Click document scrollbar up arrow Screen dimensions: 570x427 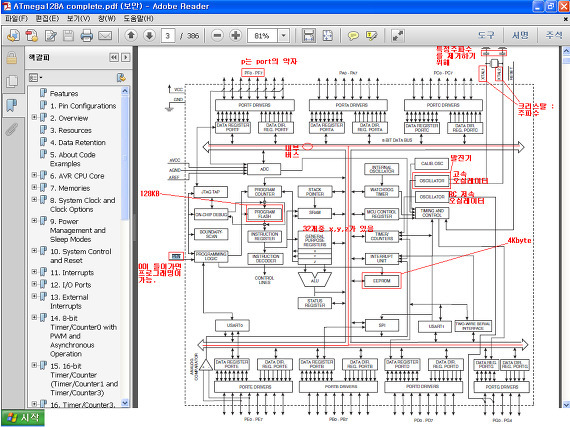click(x=566, y=51)
